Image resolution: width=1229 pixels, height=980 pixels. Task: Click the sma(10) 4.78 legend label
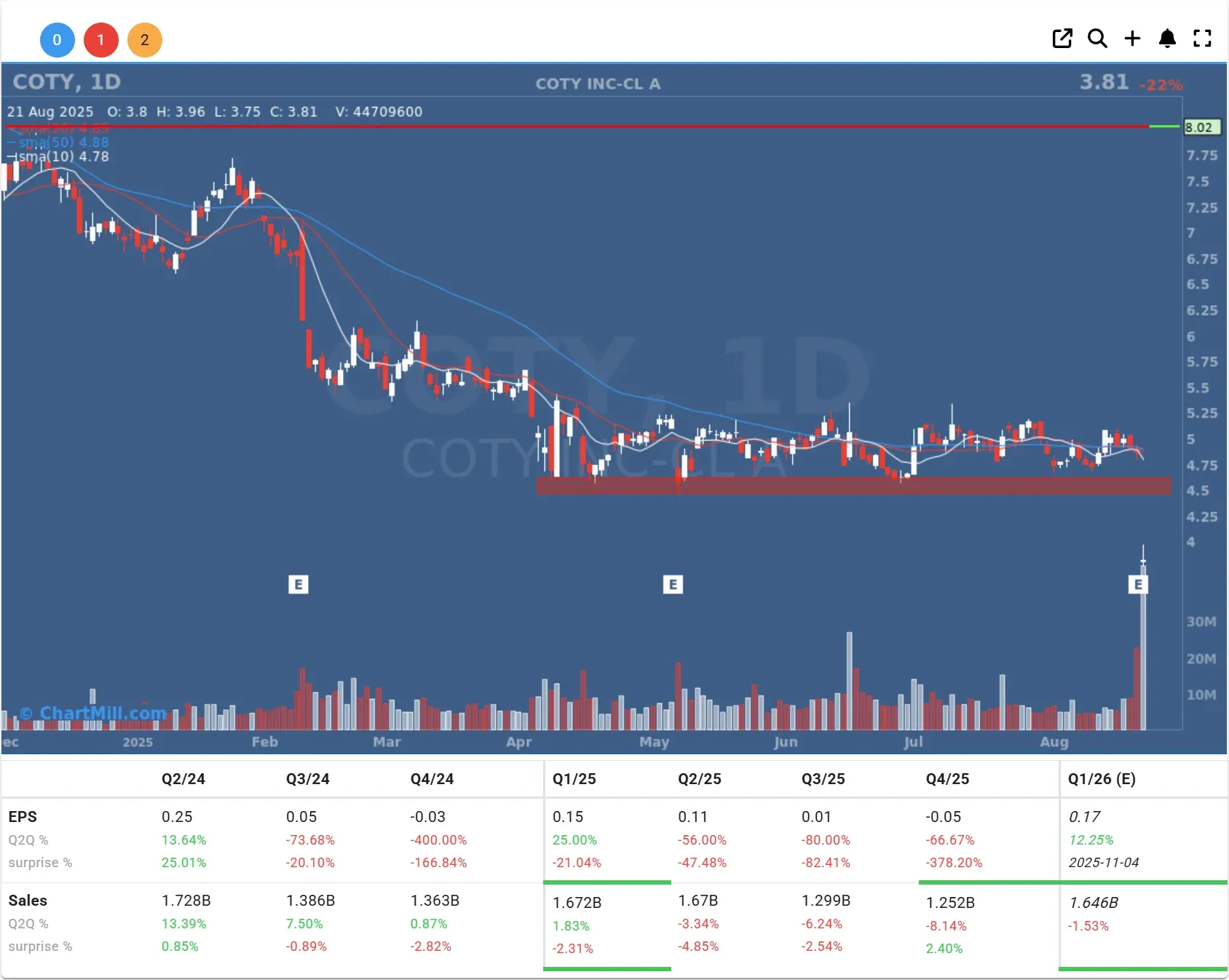coord(58,157)
